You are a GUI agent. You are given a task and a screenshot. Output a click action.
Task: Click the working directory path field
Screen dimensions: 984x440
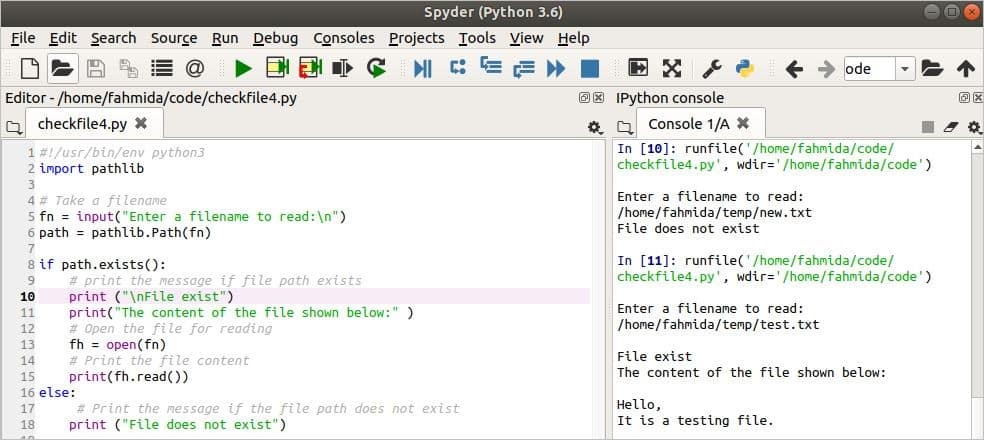click(x=870, y=68)
